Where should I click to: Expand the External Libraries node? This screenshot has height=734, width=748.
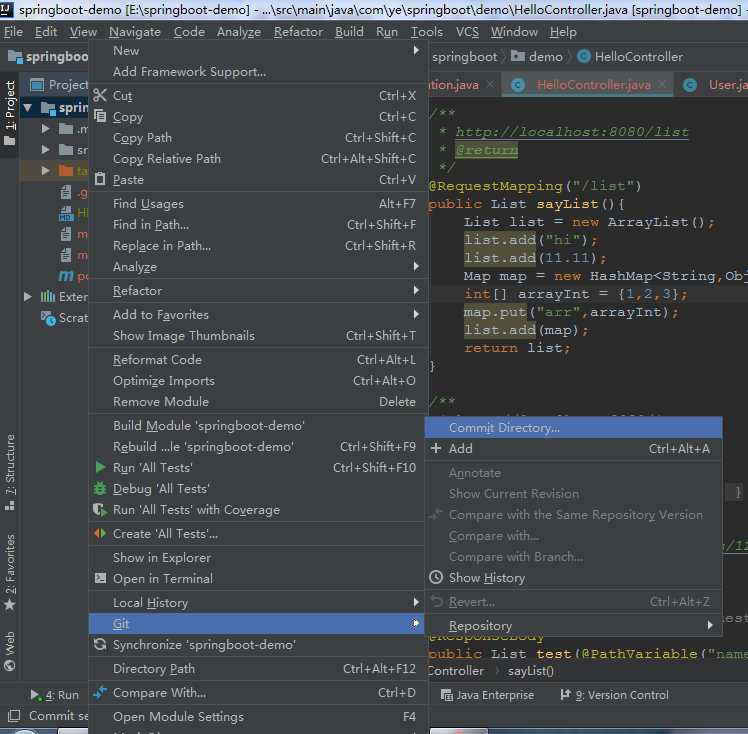coord(28,297)
